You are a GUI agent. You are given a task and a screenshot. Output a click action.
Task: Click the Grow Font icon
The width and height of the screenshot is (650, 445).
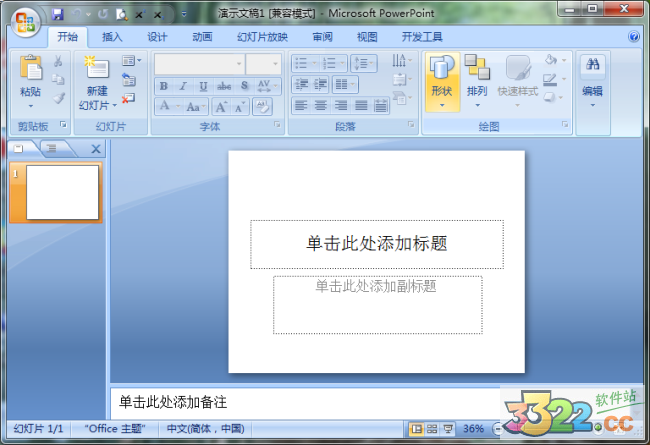[x=221, y=107]
